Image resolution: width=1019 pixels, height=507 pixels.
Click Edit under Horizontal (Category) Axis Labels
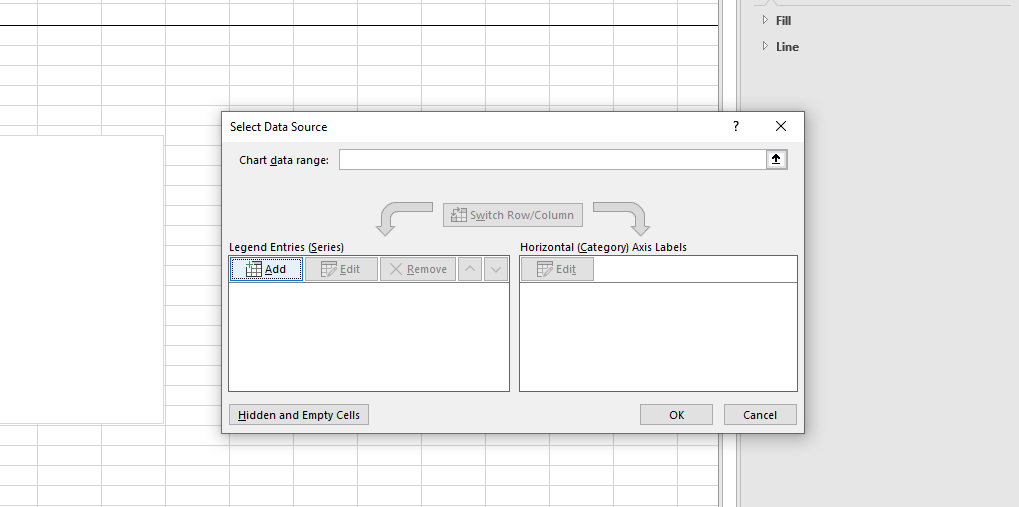pos(557,269)
